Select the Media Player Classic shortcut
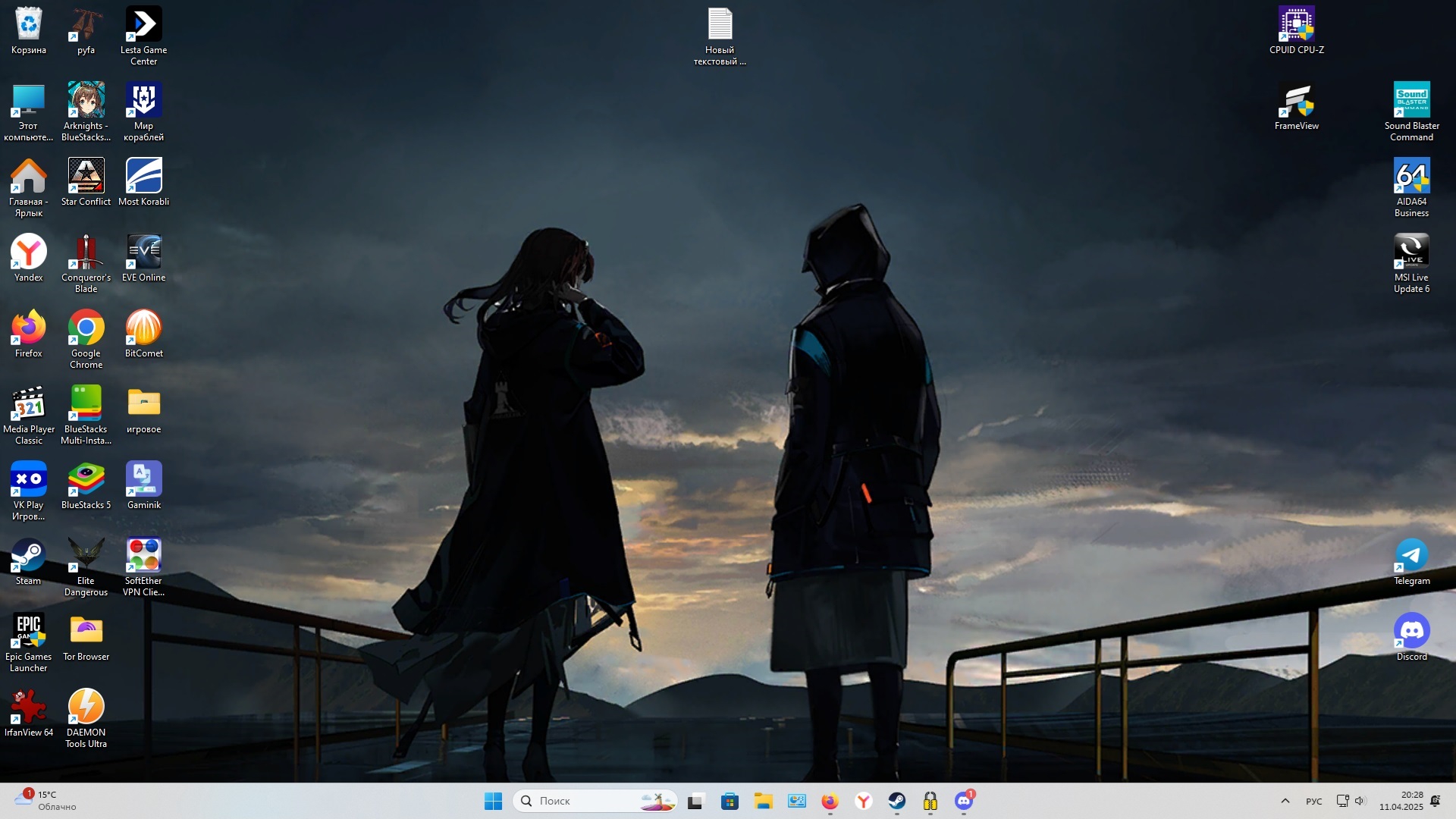Image resolution: width=1456 pixels, height=819 pixels. point(29,416)
